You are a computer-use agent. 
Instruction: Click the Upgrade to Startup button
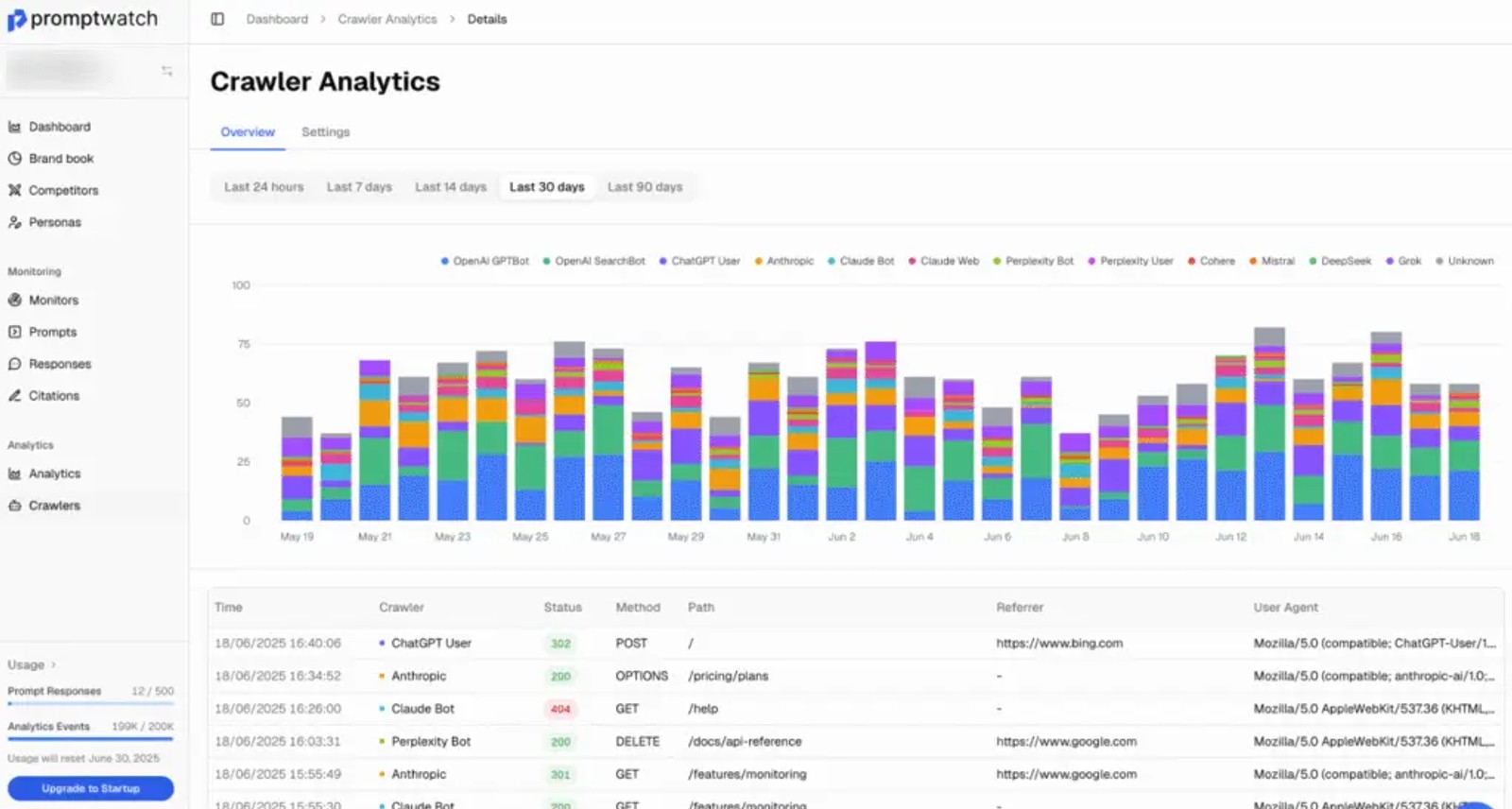(91, 788)
